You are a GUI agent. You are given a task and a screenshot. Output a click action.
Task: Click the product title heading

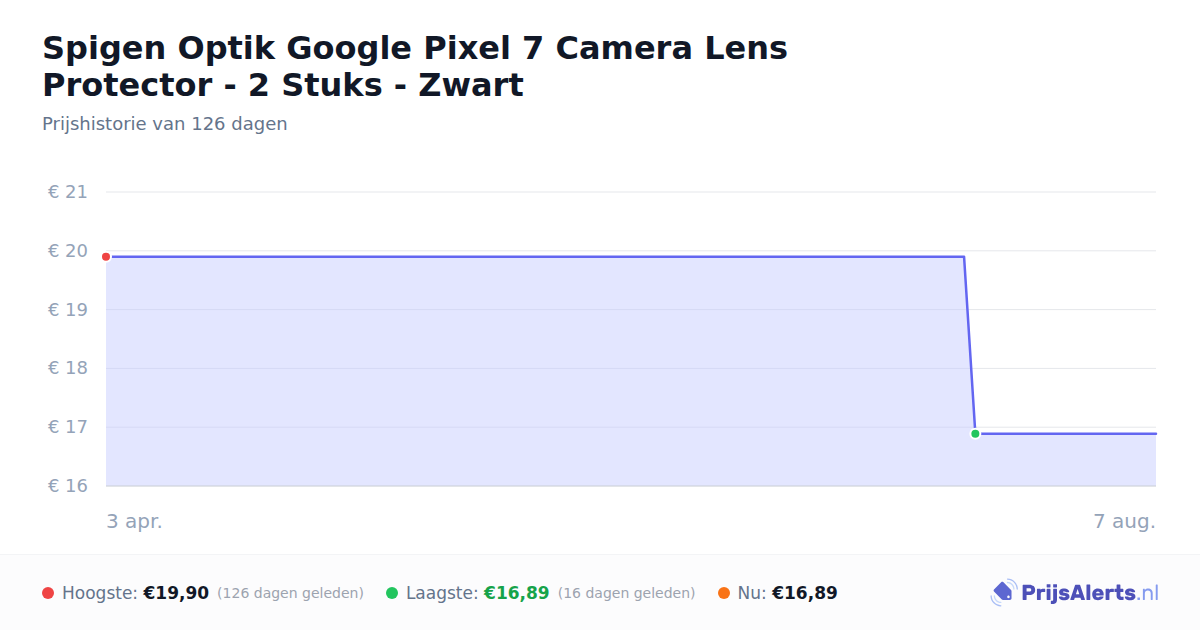click(x=415, y=66)
